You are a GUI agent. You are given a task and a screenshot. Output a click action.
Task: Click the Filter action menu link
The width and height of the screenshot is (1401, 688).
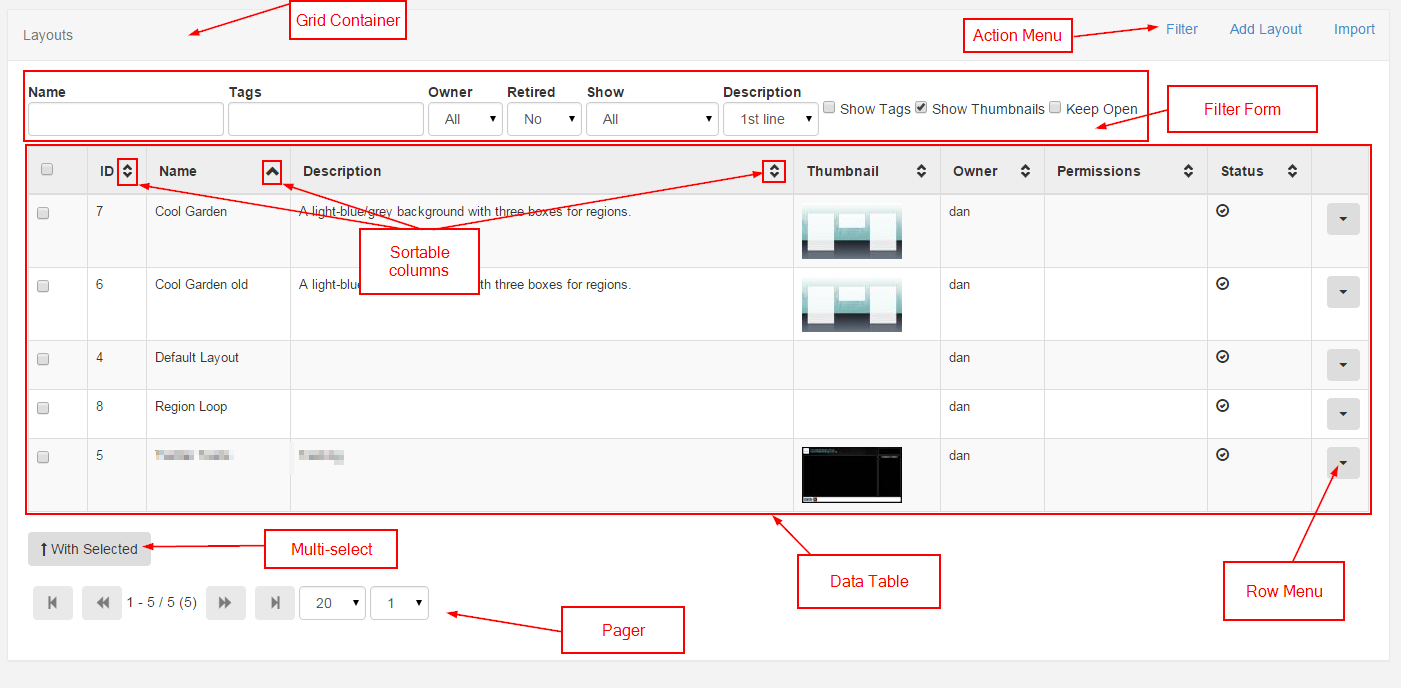(x=1182, y=29)
